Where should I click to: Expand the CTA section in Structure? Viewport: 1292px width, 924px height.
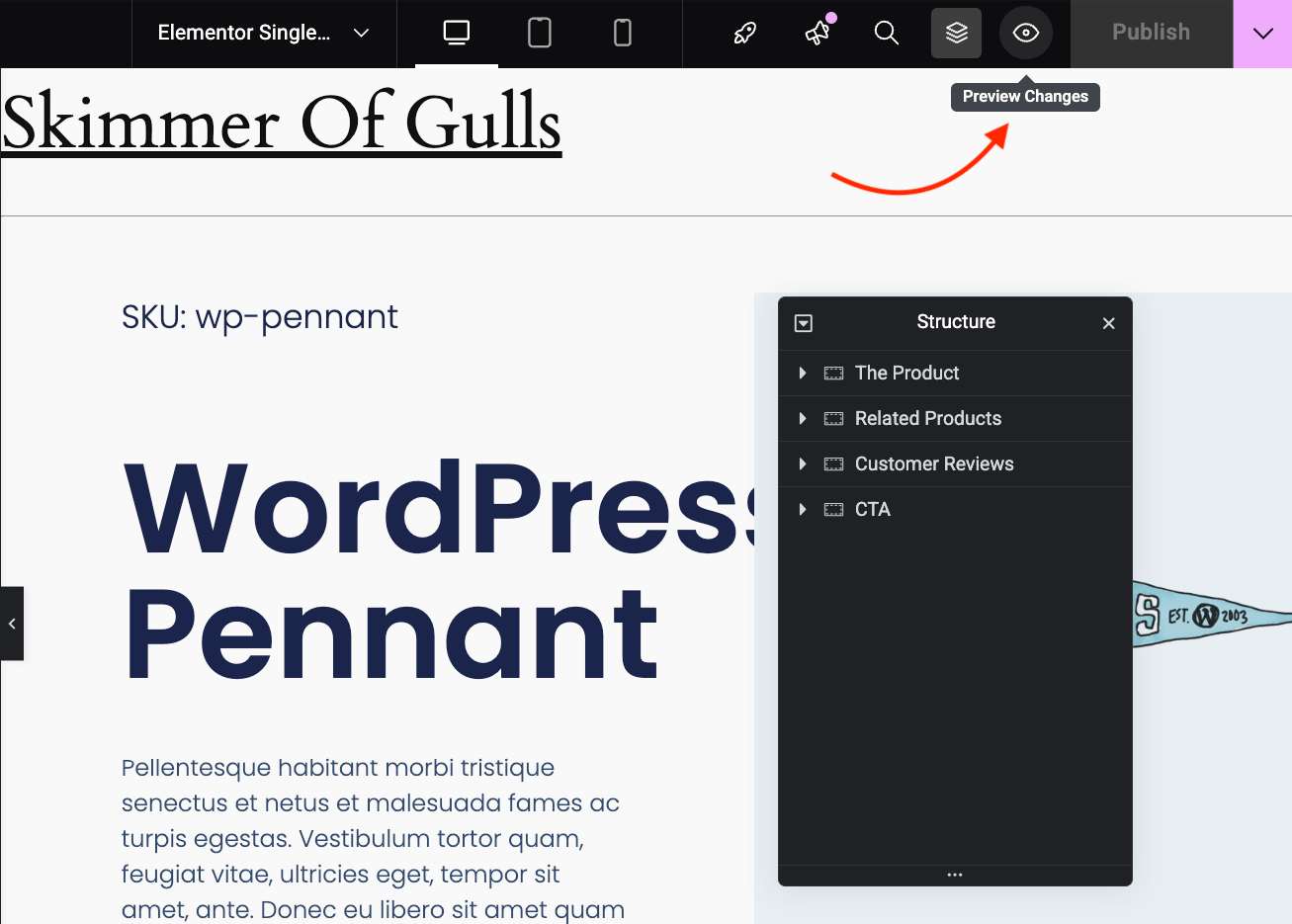click(x=802, y=509)
